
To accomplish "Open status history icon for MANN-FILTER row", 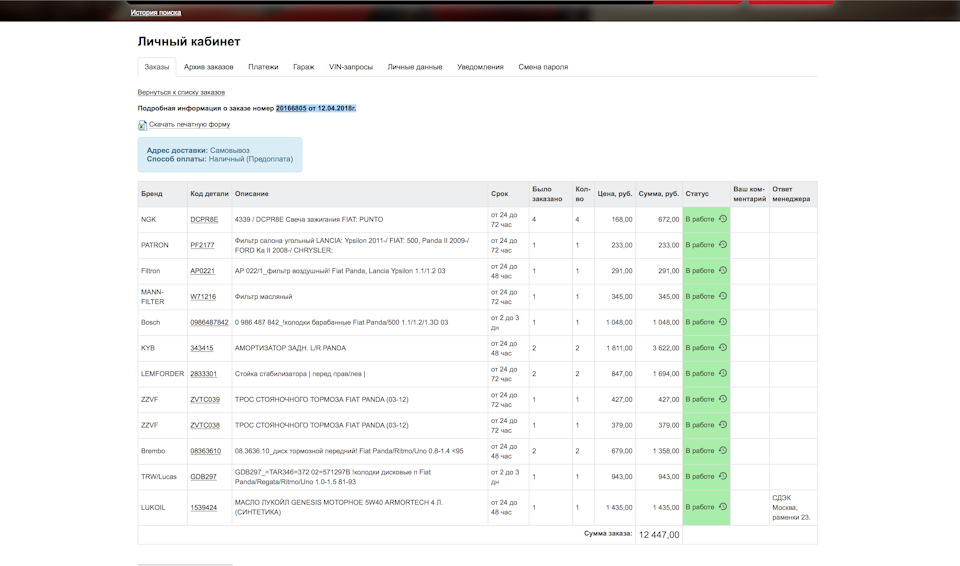I will click(722, 296).
